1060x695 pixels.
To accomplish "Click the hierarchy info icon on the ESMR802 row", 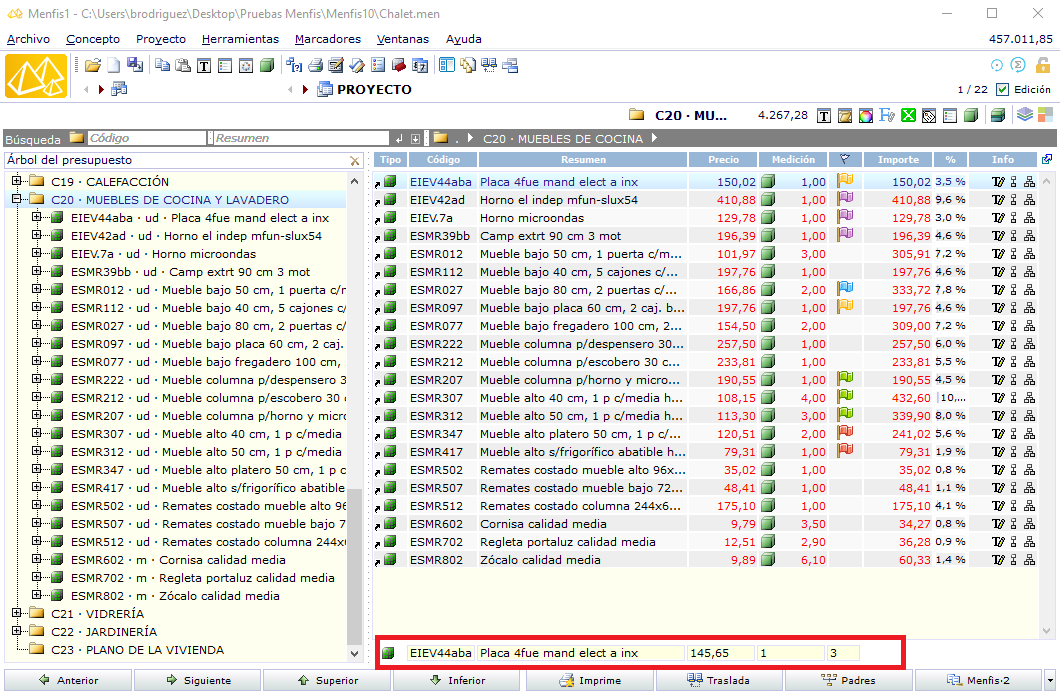I will tap(1029, 560).
